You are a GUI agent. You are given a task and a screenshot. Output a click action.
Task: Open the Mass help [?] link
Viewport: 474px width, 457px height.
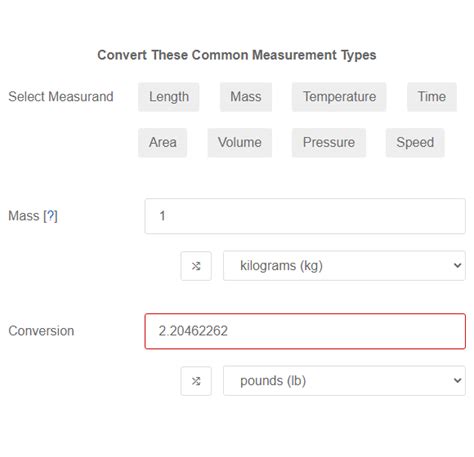click(x=51, y=216)
